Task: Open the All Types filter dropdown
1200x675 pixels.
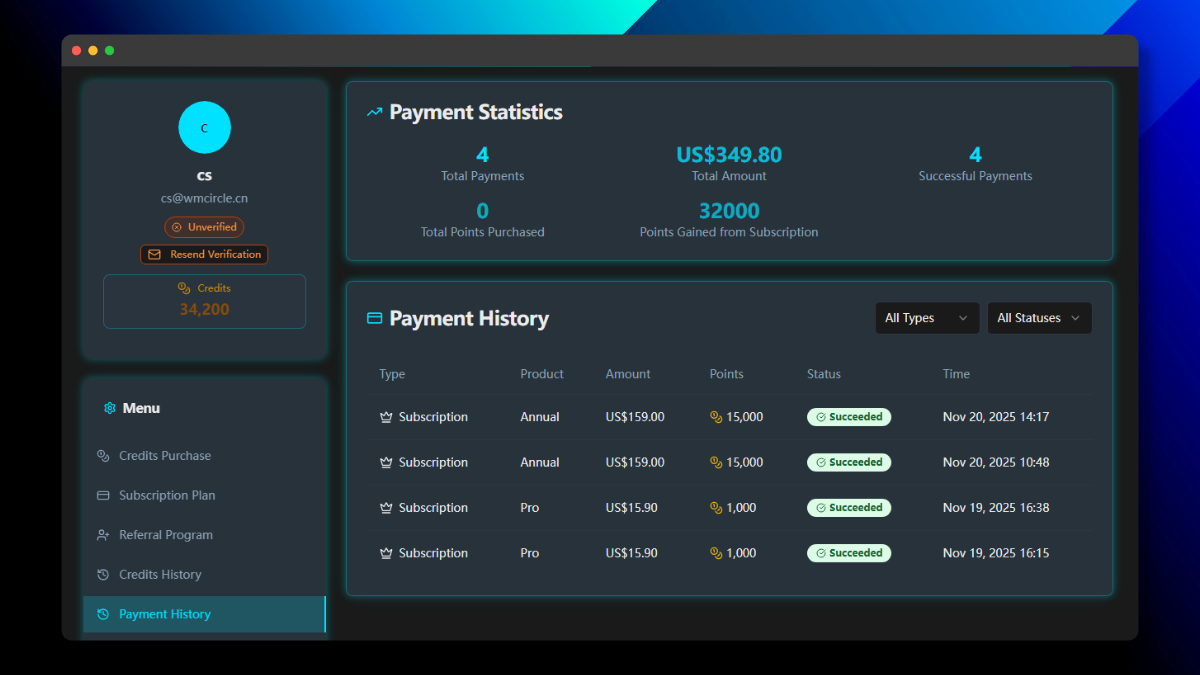Action: point(926,317)
